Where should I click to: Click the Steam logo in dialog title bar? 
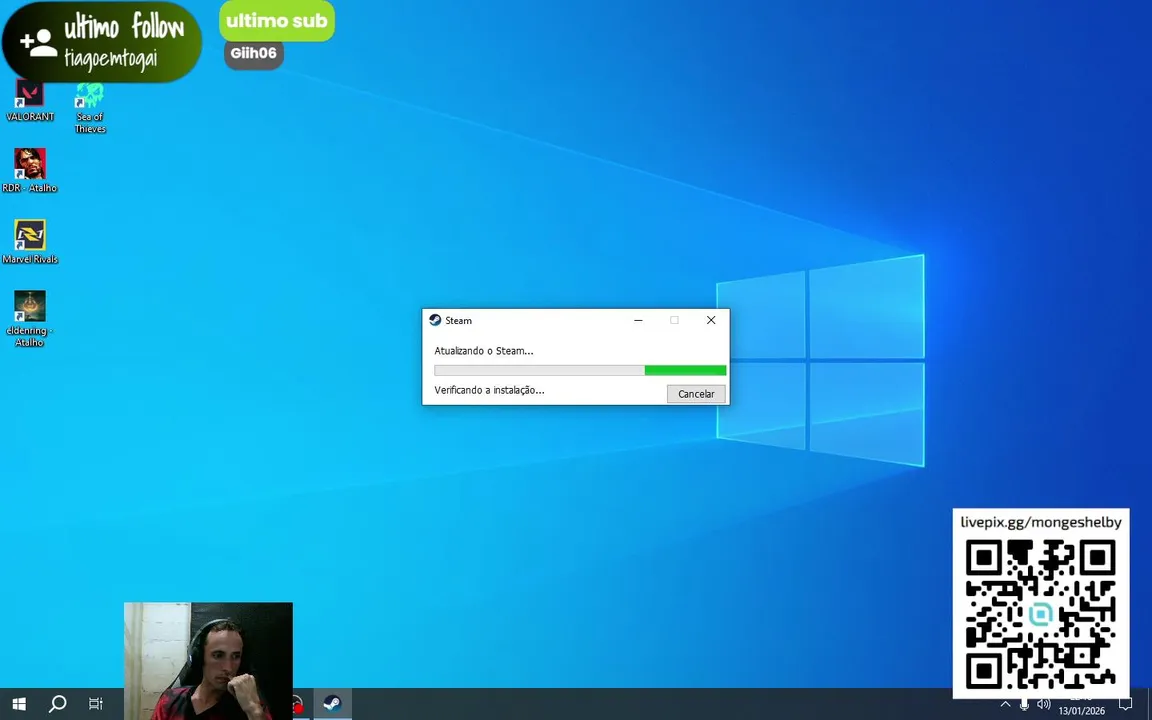[x=435, y=320]
